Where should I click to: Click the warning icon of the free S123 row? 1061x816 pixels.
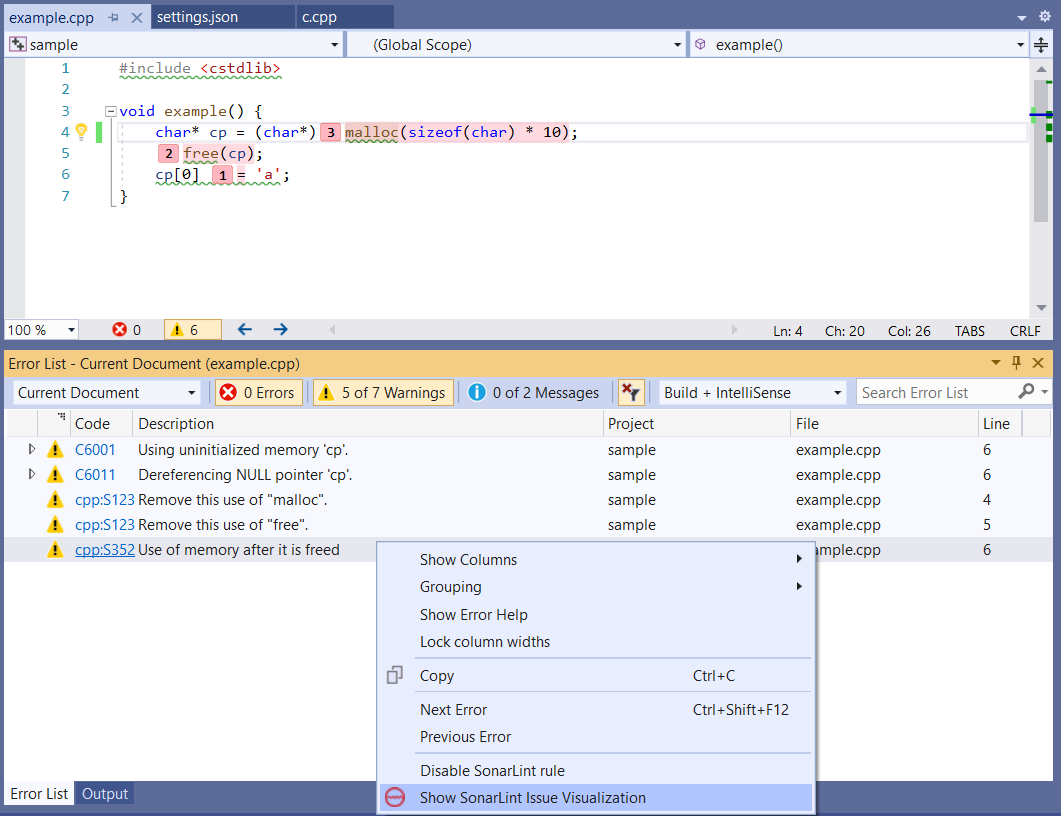tap(55, 524)
